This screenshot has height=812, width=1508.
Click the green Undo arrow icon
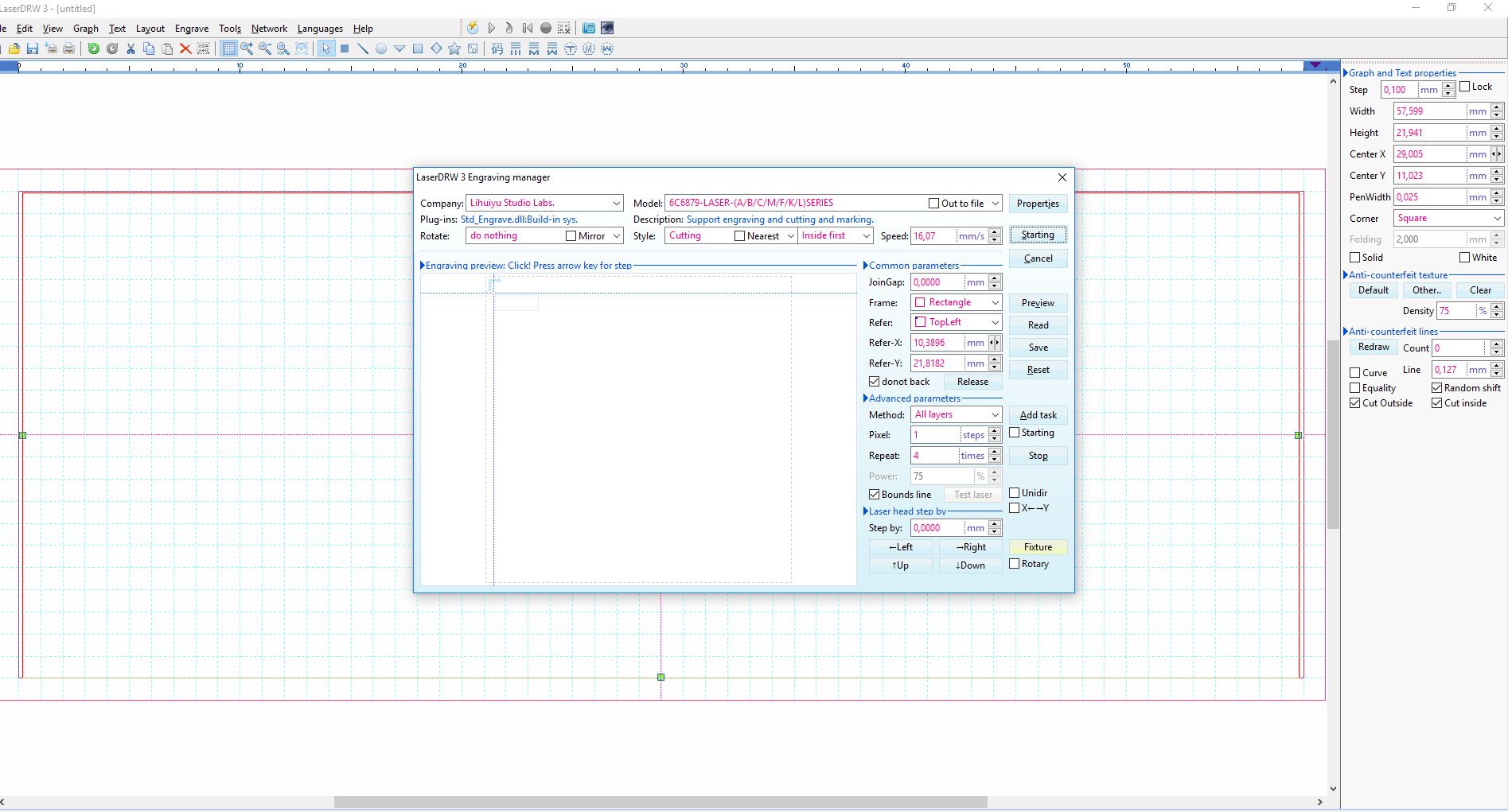pyautogui.click(x=94, y=49)
